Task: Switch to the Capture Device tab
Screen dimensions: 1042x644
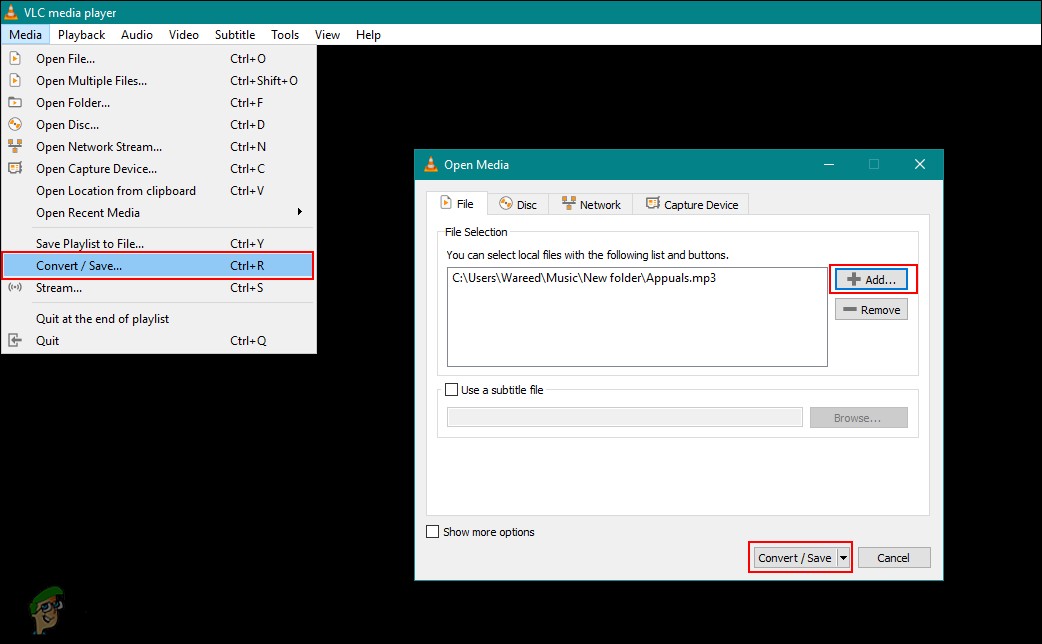Action: pos(691,204)
